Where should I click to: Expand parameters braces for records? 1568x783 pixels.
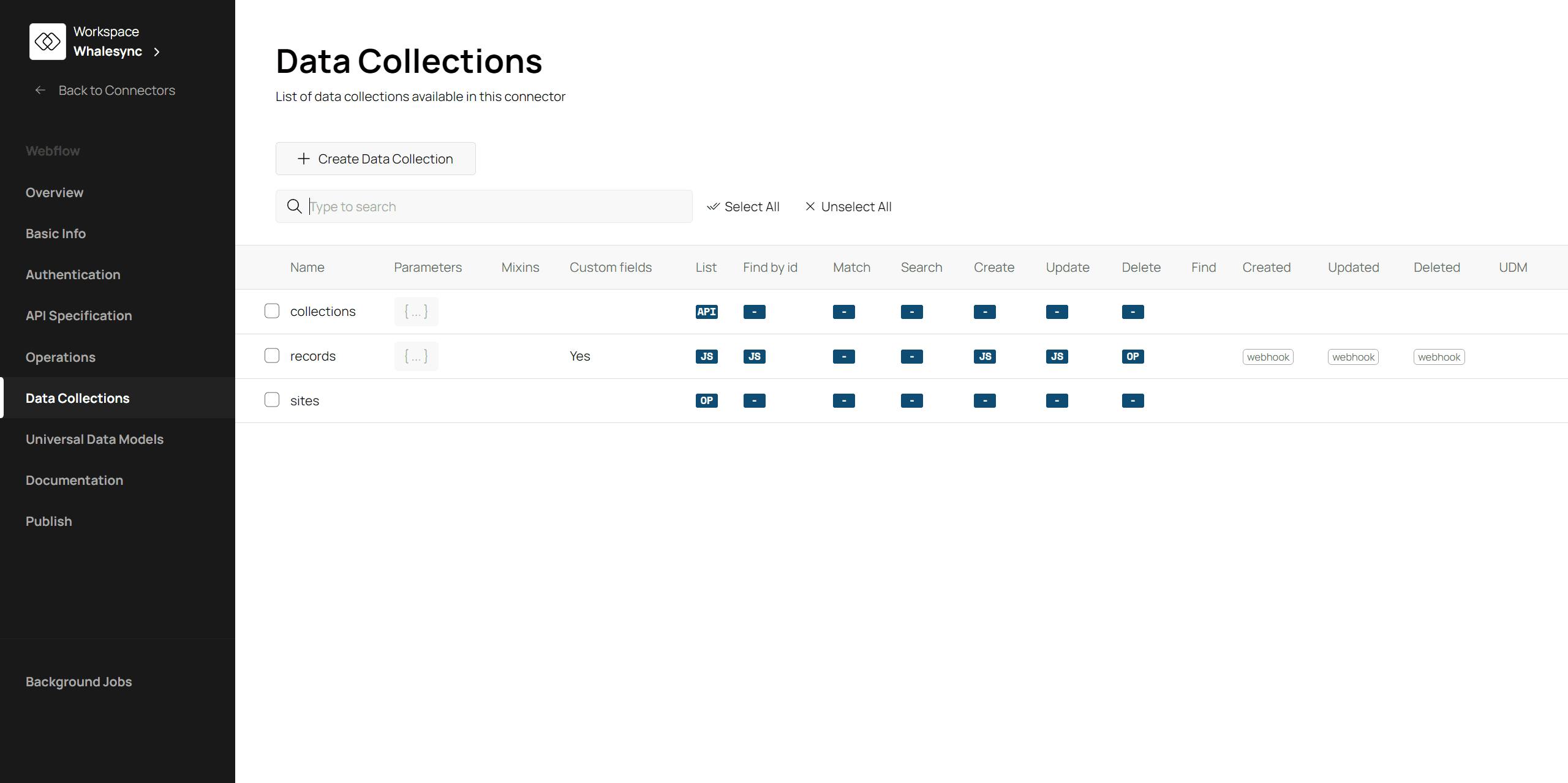click(416, 356)
